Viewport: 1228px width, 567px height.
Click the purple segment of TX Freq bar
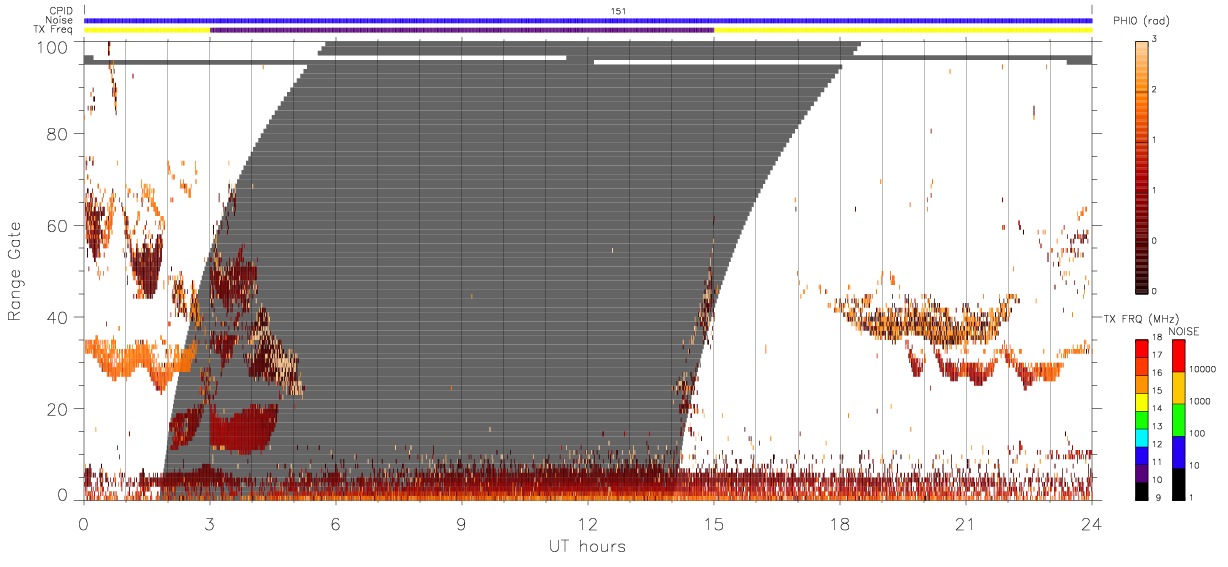pos(462,30)
